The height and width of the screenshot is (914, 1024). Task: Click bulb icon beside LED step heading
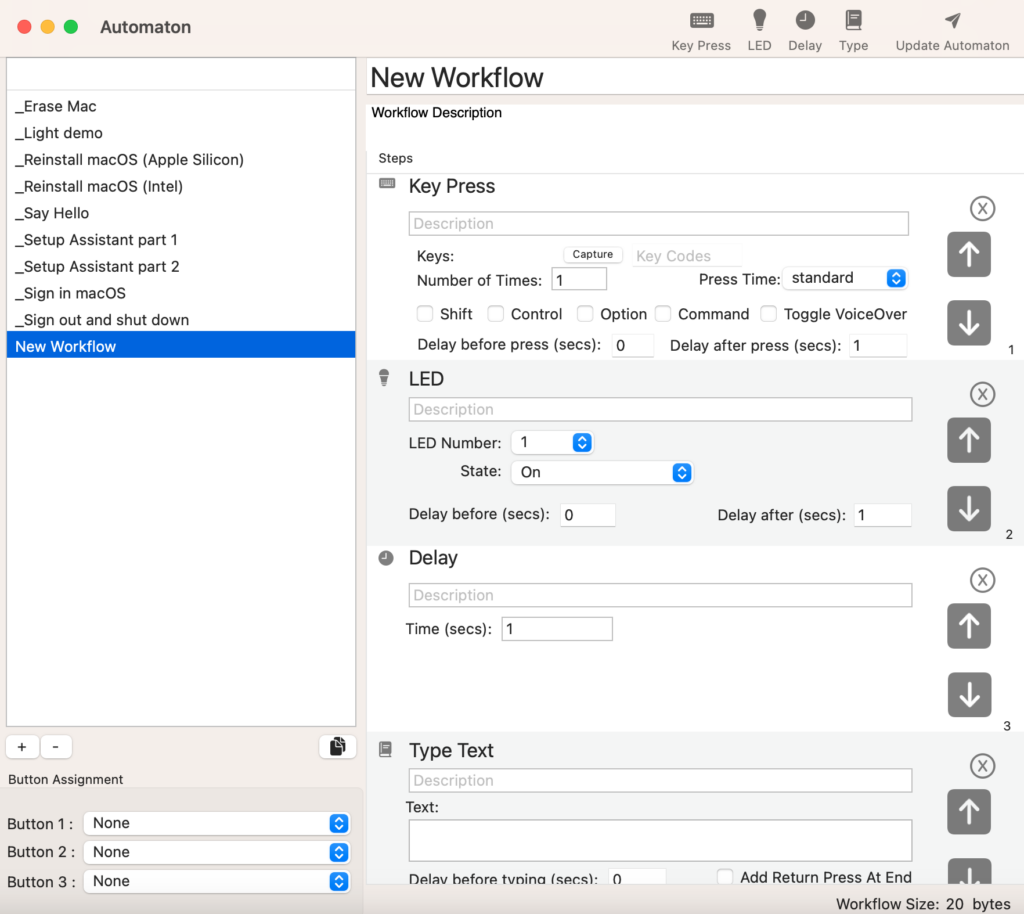coord(384,377)
